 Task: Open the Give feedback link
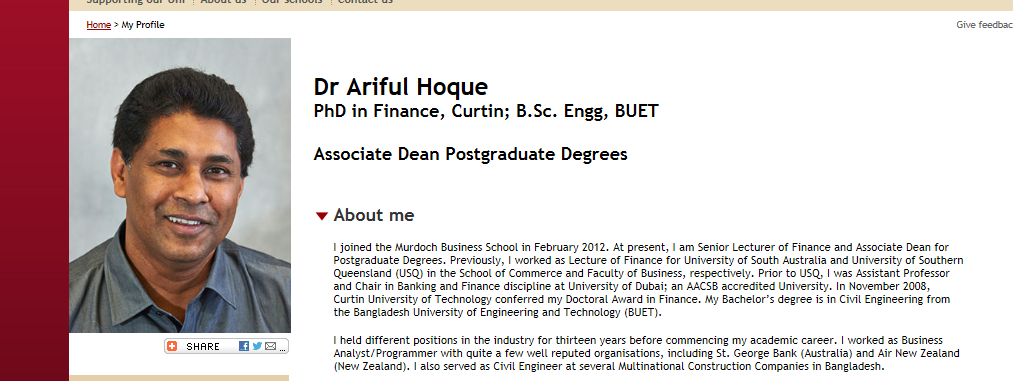coord(985,25)
